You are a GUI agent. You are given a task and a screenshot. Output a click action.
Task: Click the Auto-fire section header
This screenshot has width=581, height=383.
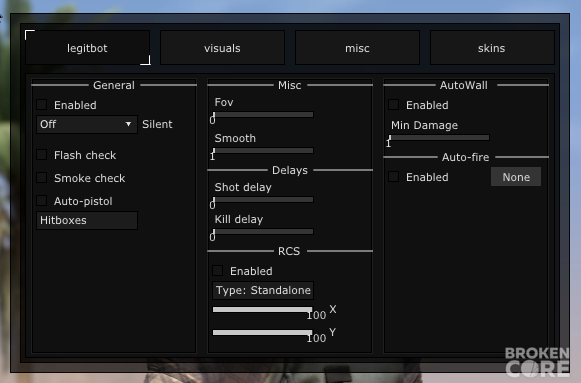[465, 157]
